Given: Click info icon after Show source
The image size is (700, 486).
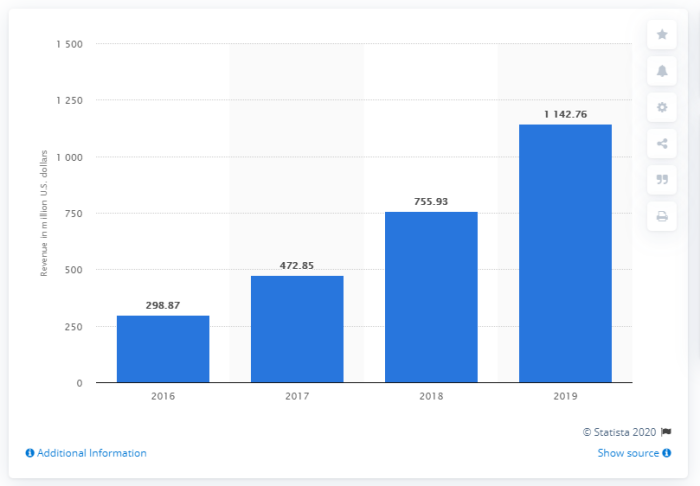Looking at the screenshot, I should coord(667,453).
